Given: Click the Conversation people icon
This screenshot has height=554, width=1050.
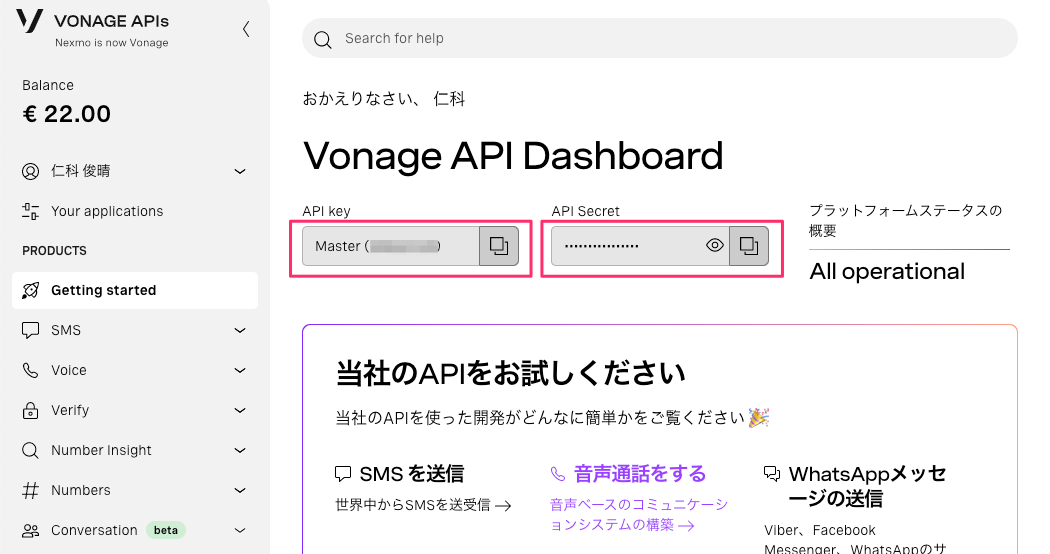Looking at the screenshot, I should point(30,531).
